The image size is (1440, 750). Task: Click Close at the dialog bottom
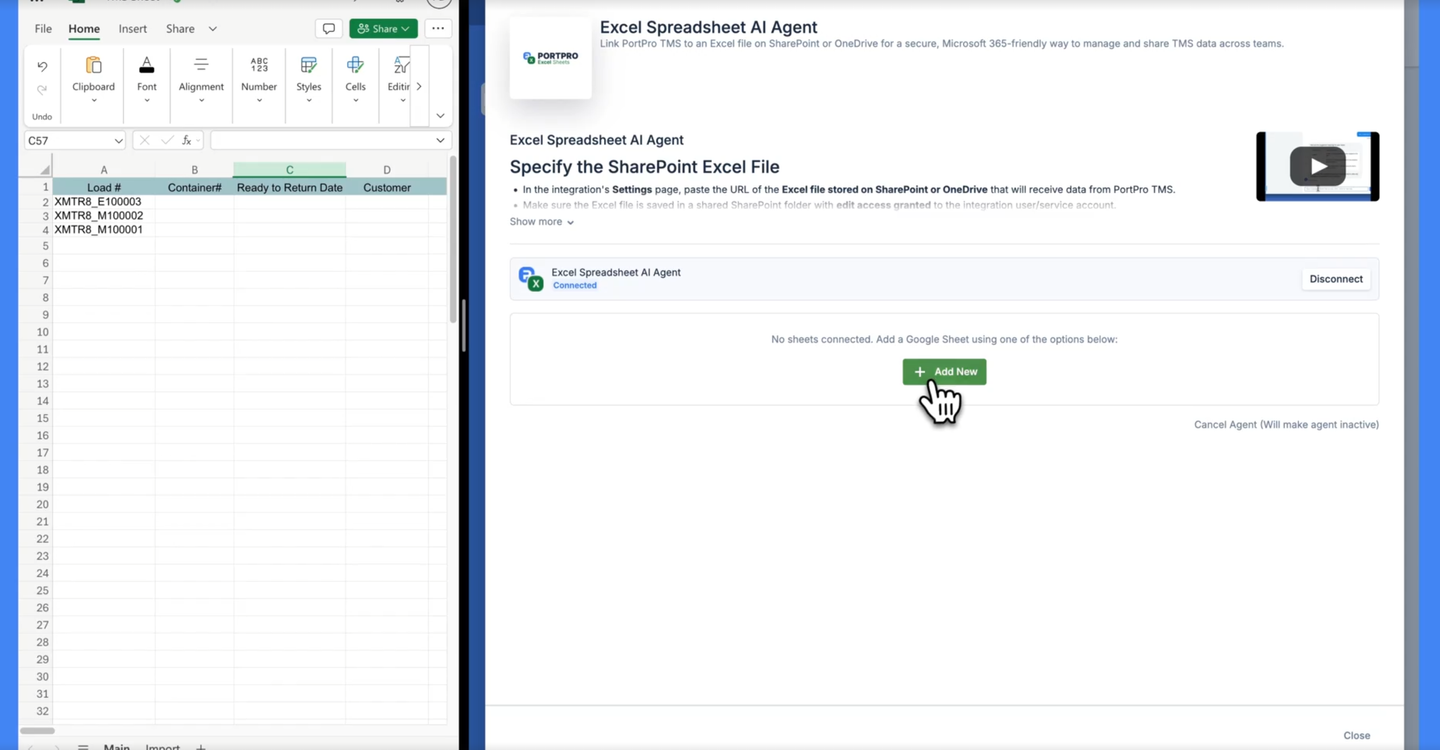(x=1357, y=735)
